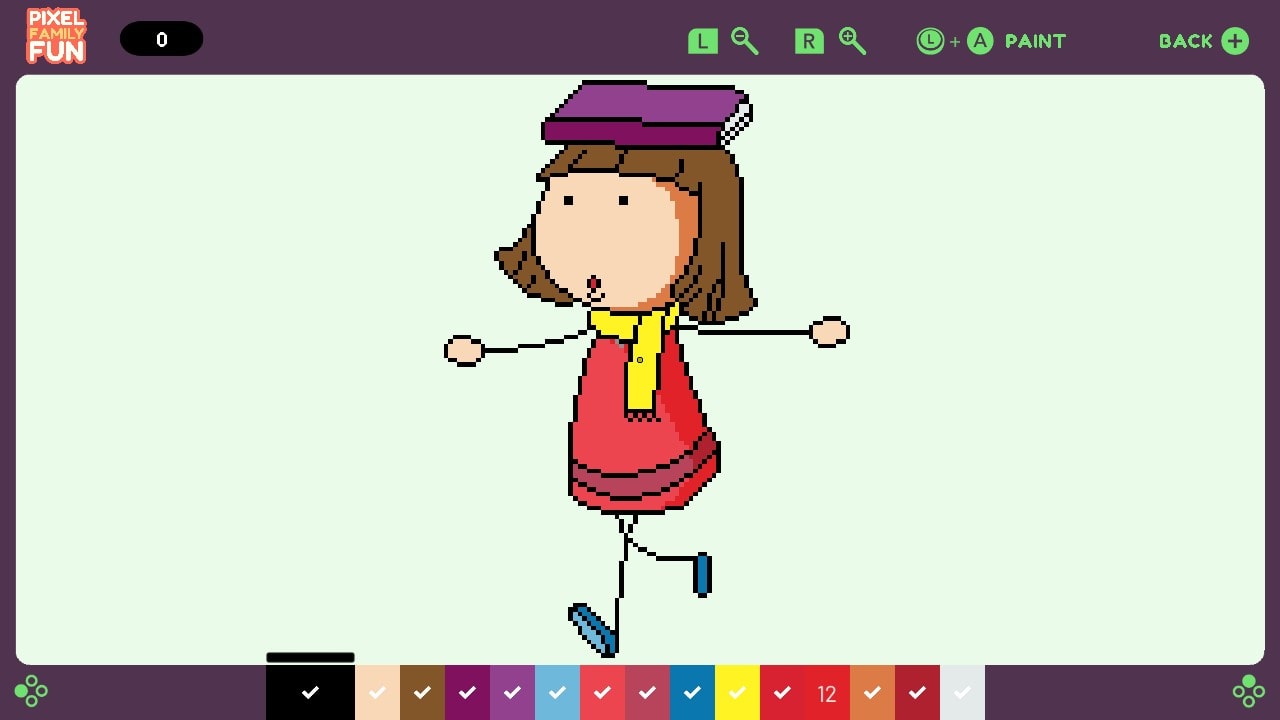
Task: Select the yellow color swatch
Action: pos(737,691)
